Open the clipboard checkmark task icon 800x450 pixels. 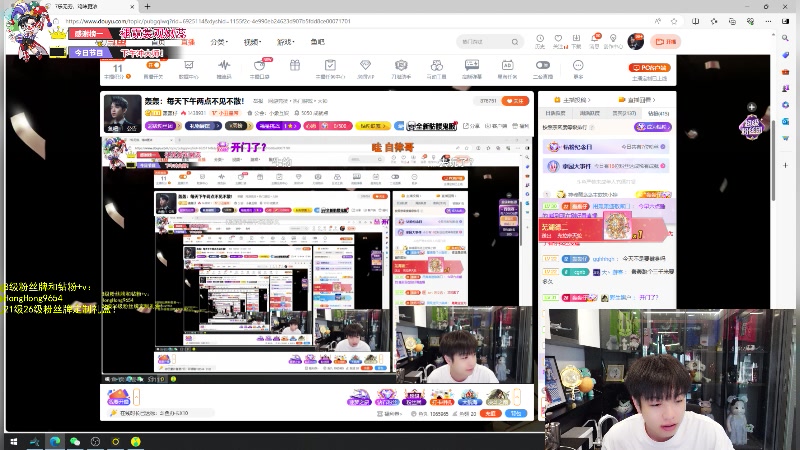[330, 65]
